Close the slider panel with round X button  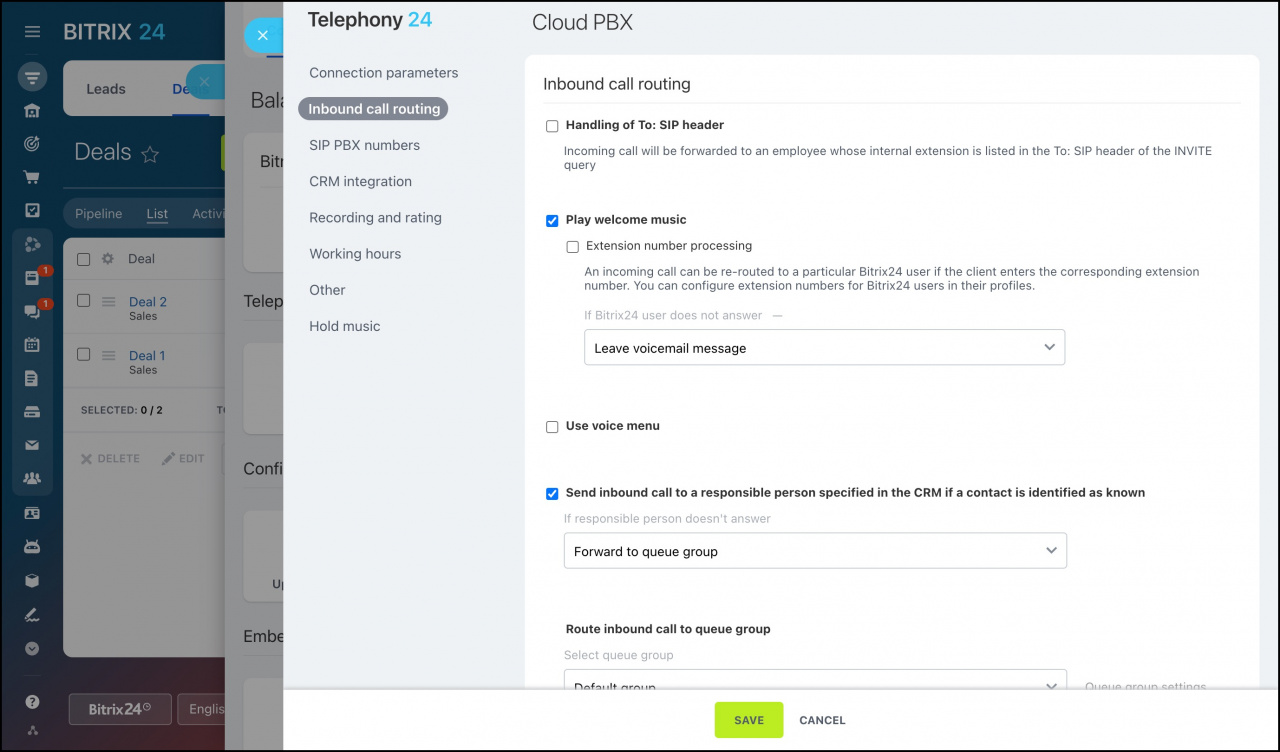tap(263, 35)
